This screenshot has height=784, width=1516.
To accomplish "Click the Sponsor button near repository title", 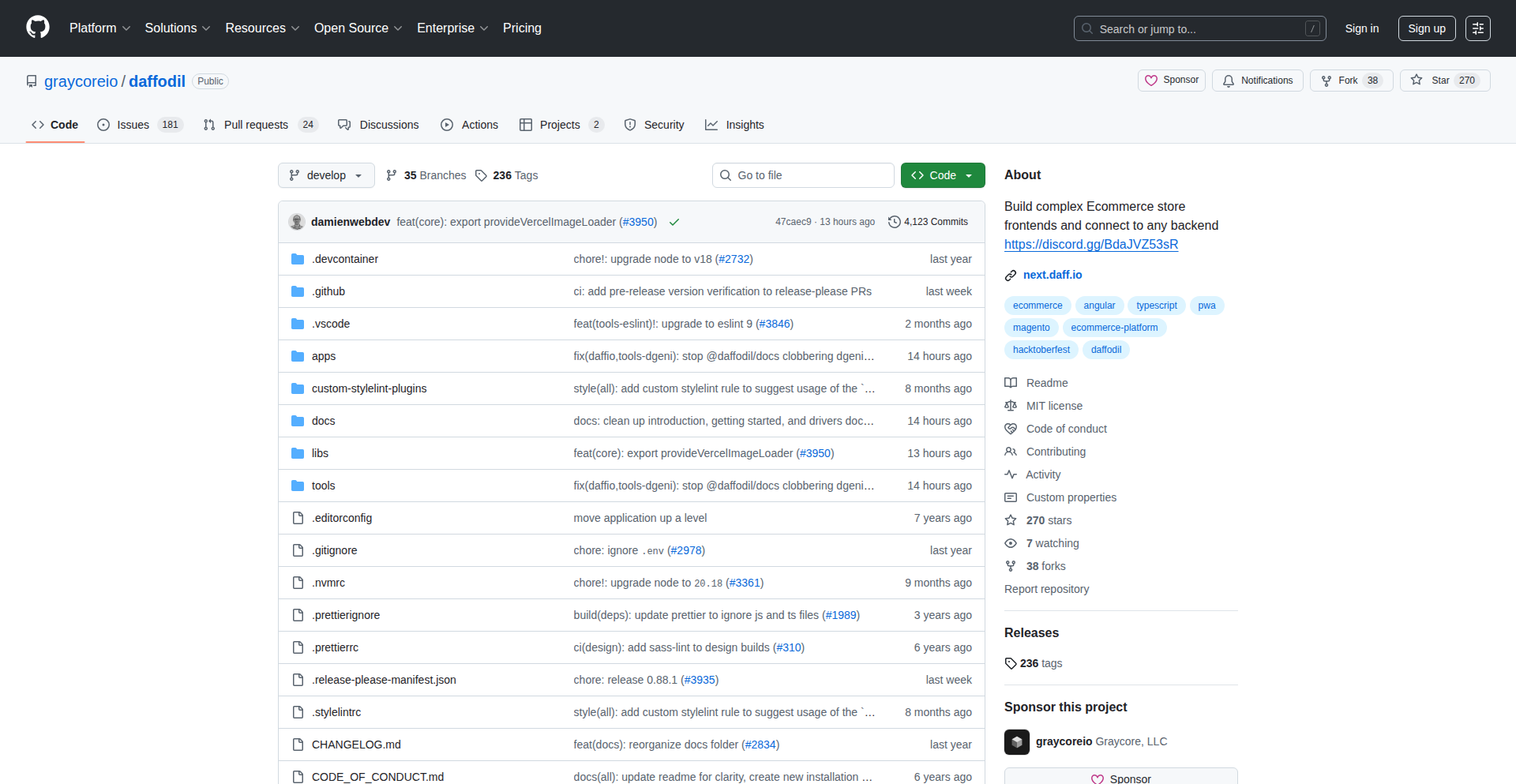I will pos(1172,81).
